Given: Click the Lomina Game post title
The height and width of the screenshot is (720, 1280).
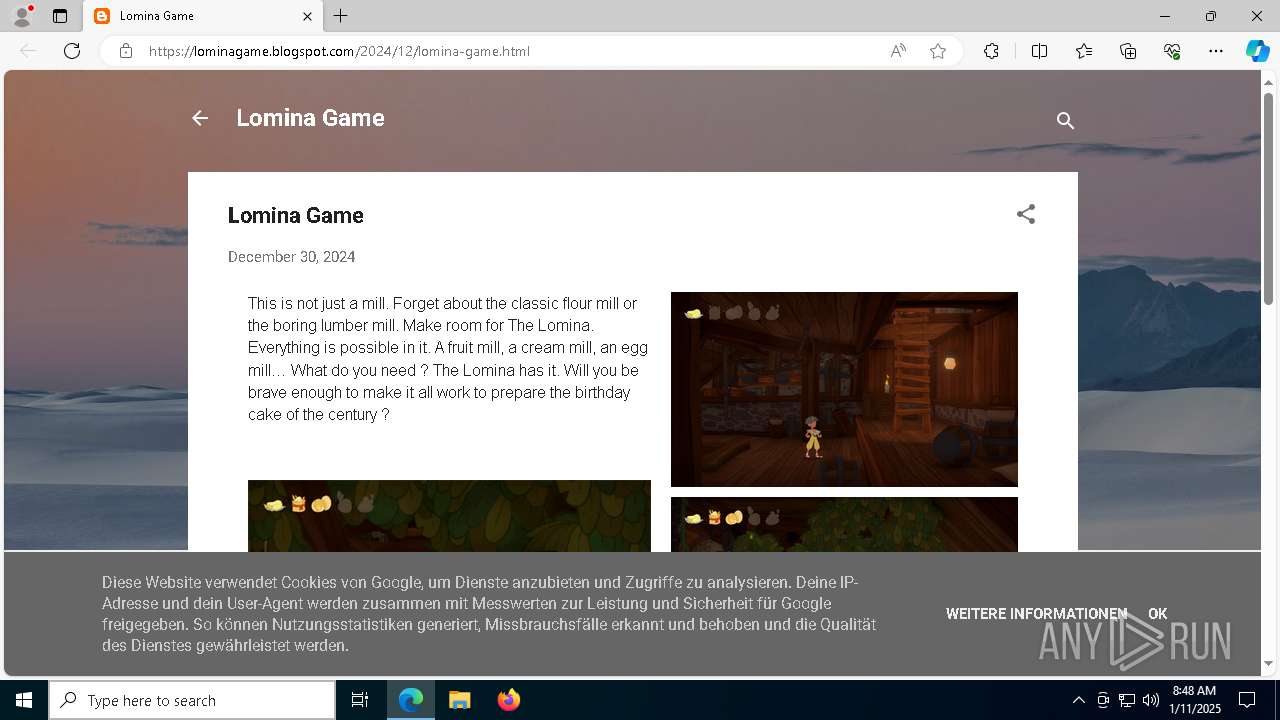Looking at the screenshot, I should [295, 215].
